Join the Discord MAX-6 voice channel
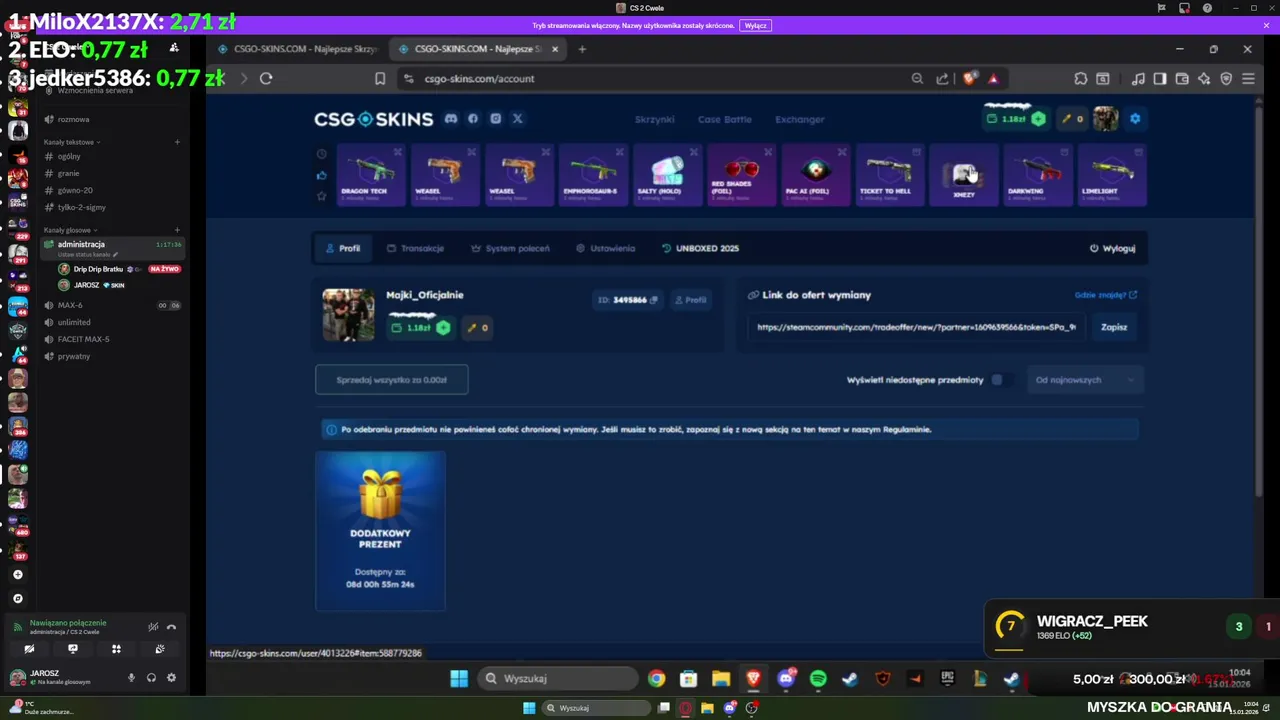Viewport: 1280px width, 720px height. pos(70,305)
